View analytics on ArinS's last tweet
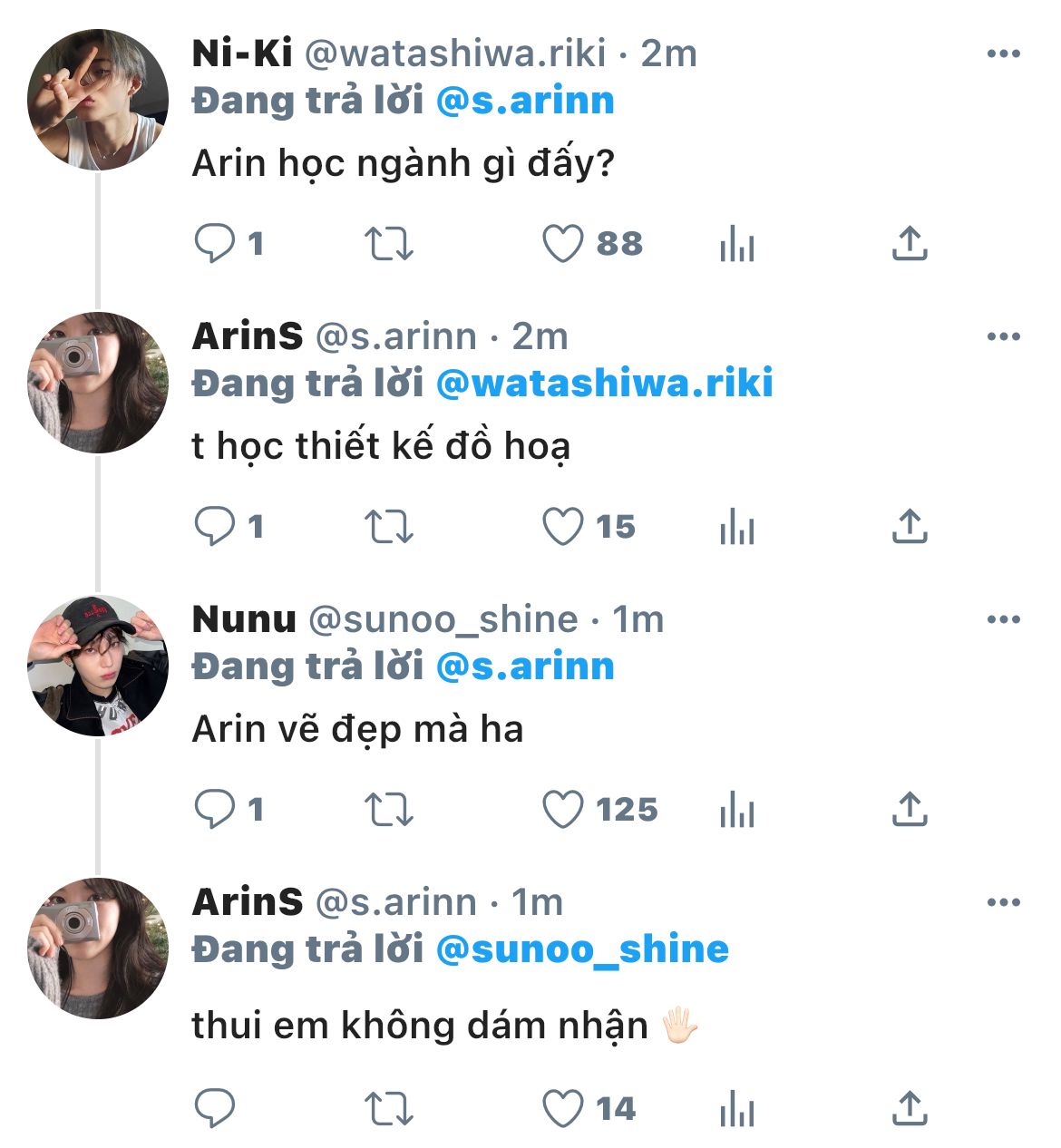Screen dimensions: 1061x1148 point(736,1108)
